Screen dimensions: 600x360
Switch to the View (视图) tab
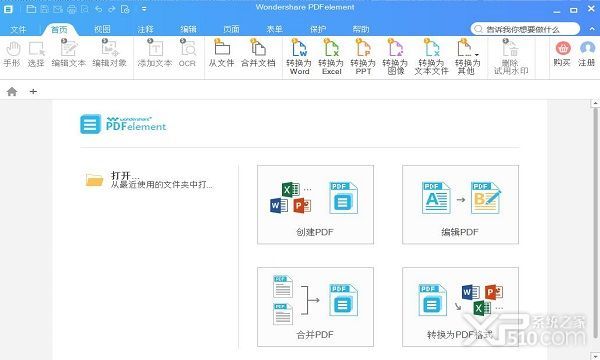coord(102,29)
